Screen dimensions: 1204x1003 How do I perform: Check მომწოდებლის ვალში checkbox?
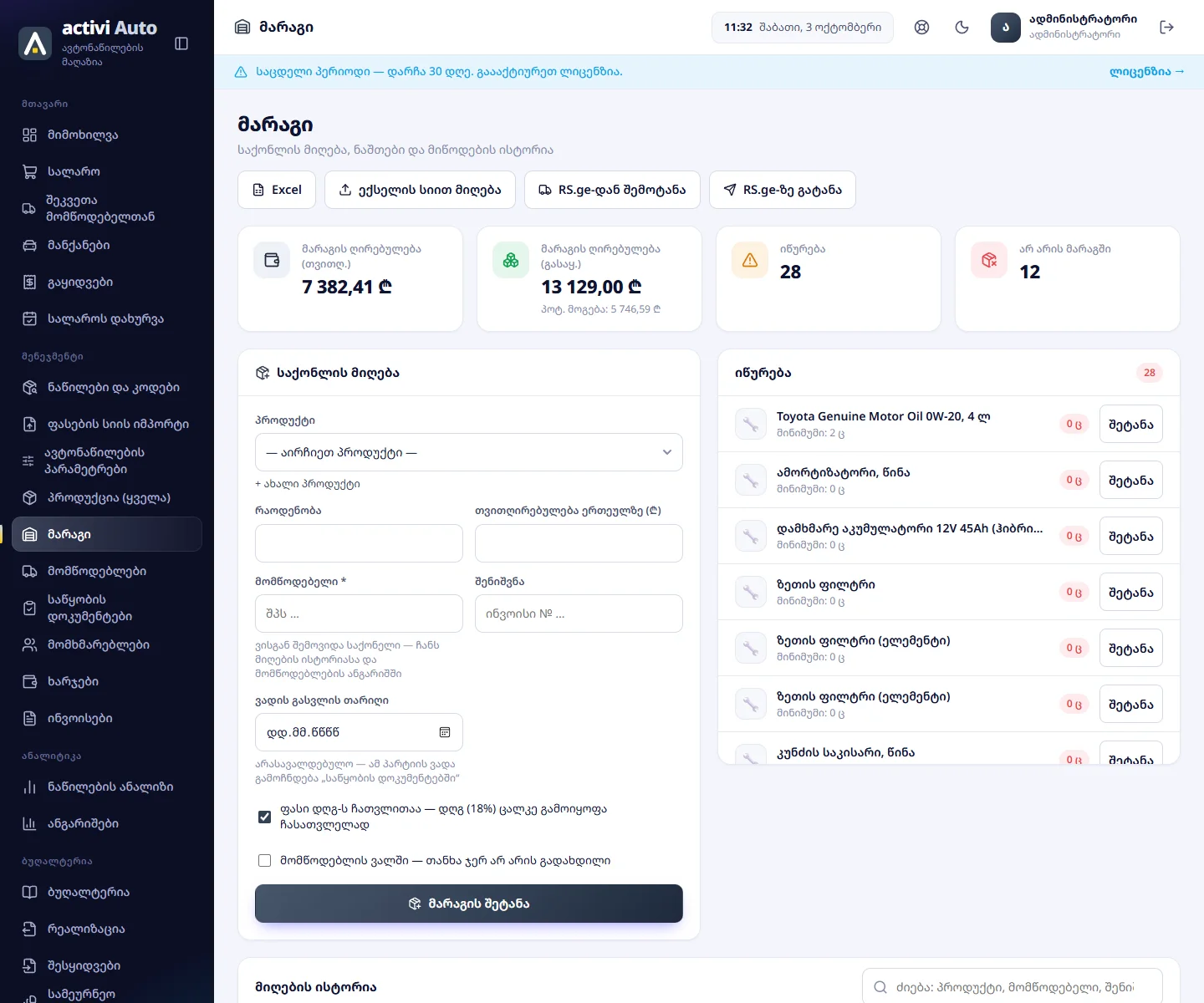[x=264, y=860]
